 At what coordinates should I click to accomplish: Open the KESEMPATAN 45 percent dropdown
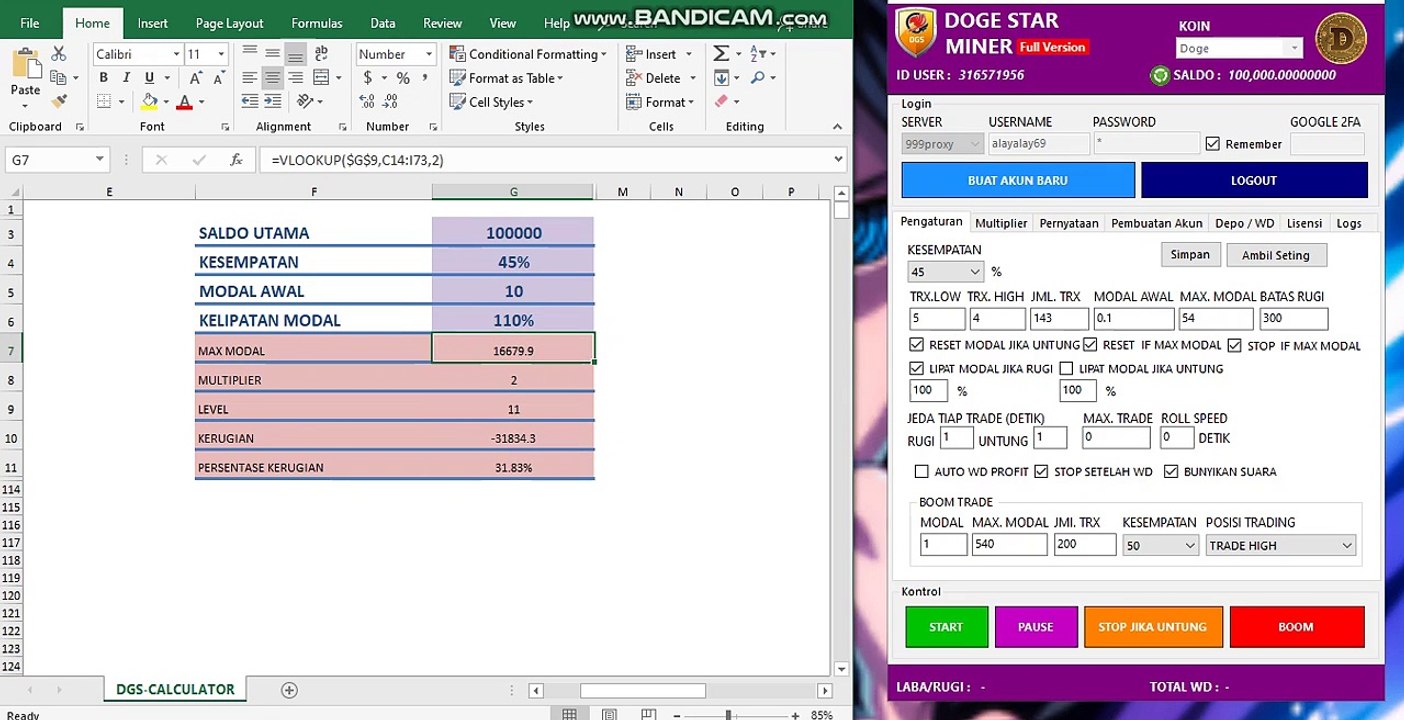(x=946, y=272)
